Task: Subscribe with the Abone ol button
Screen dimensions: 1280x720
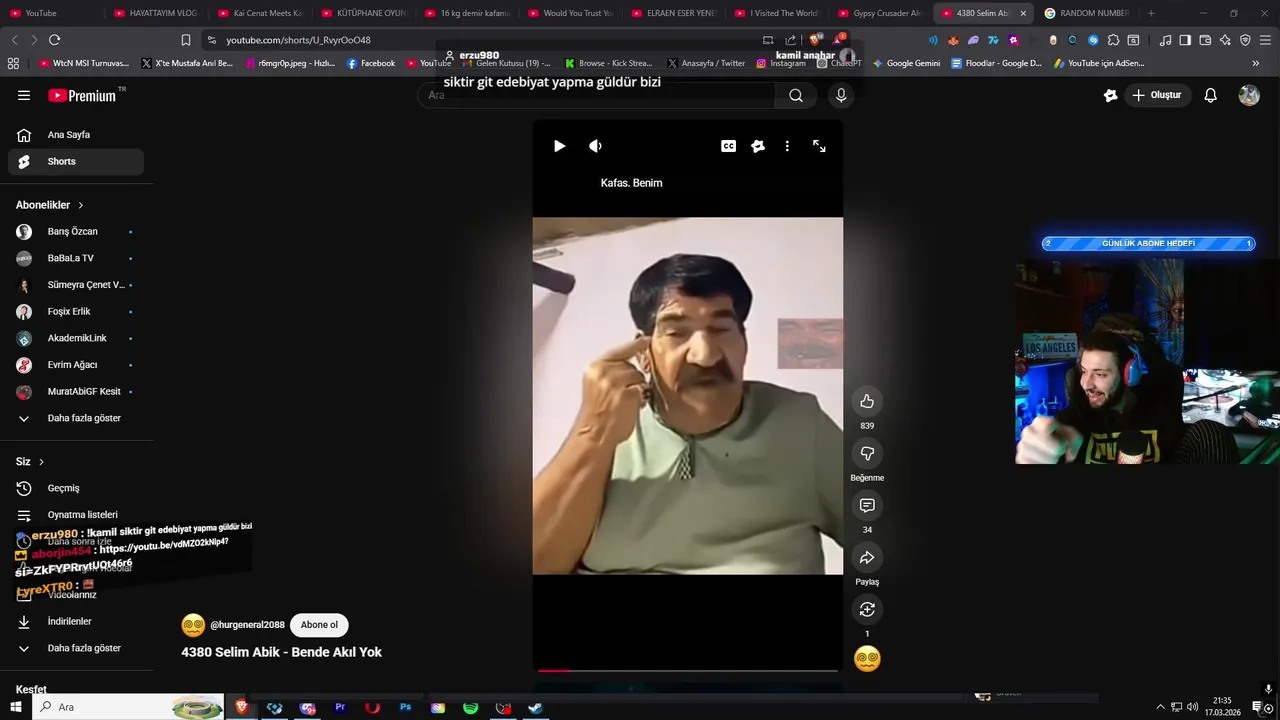Action: point(319,625)
